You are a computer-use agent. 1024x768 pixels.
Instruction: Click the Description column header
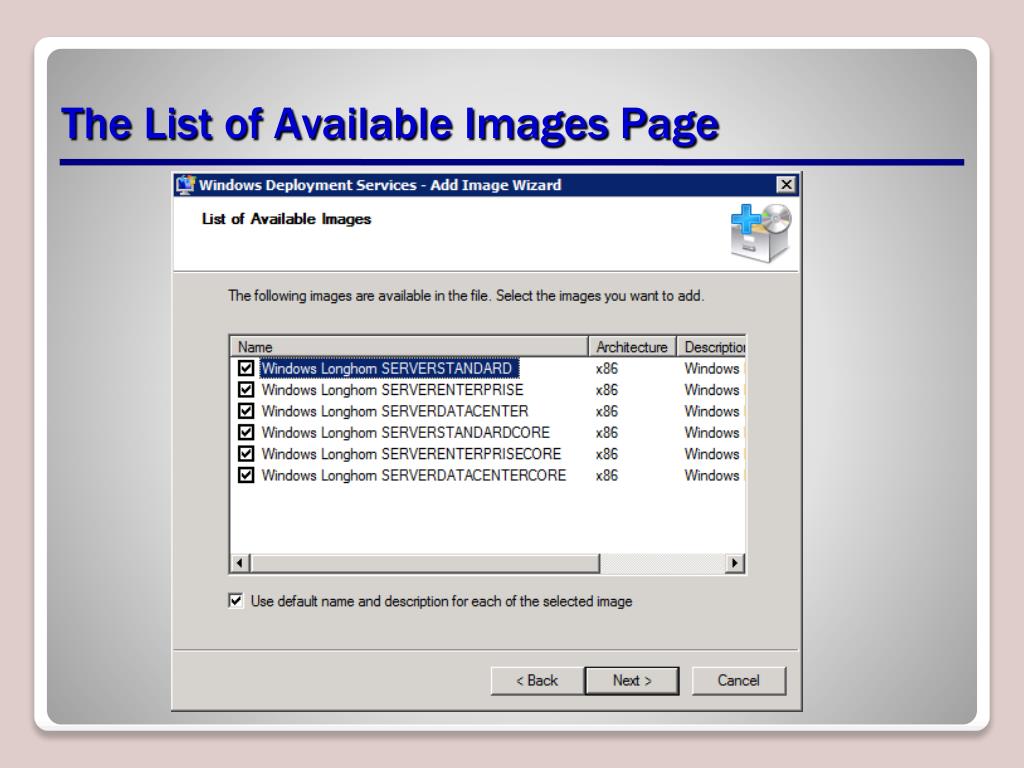point(712,347)
